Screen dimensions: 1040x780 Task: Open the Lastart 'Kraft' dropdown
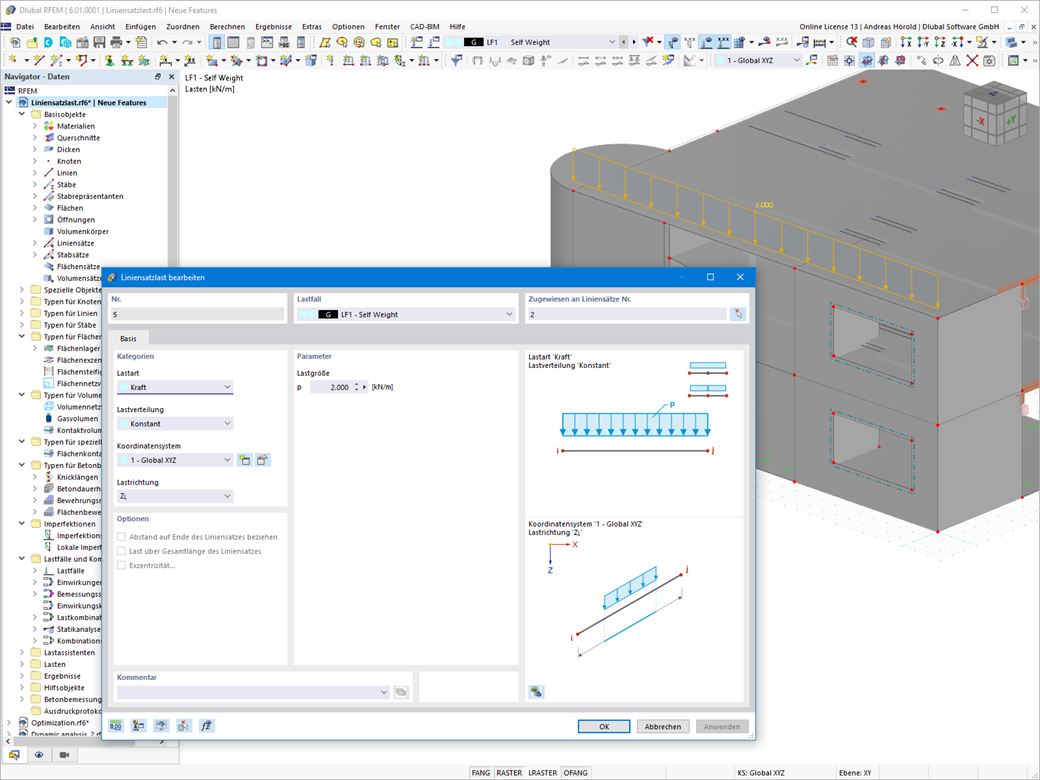(x=175, y=387)
